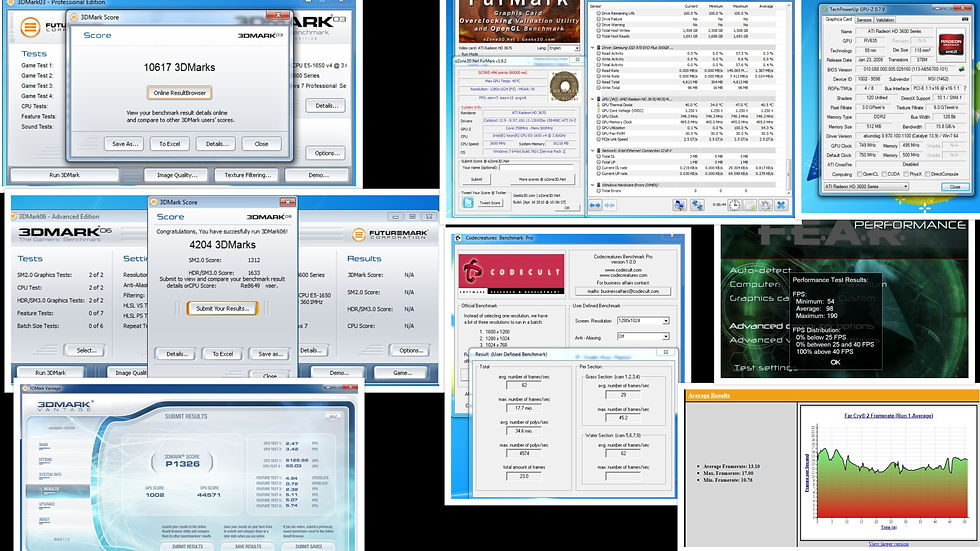Open System Info in 3DMark Vantage sidebar
The height and width of the screenshot is (551, 980).
pos(50,475)
